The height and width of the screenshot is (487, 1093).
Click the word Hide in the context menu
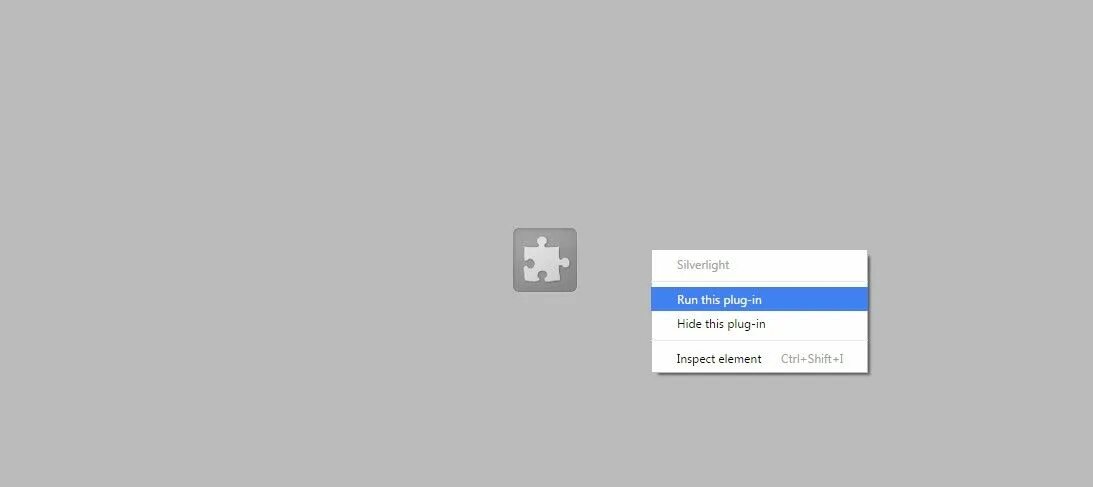tap(689, 324)
